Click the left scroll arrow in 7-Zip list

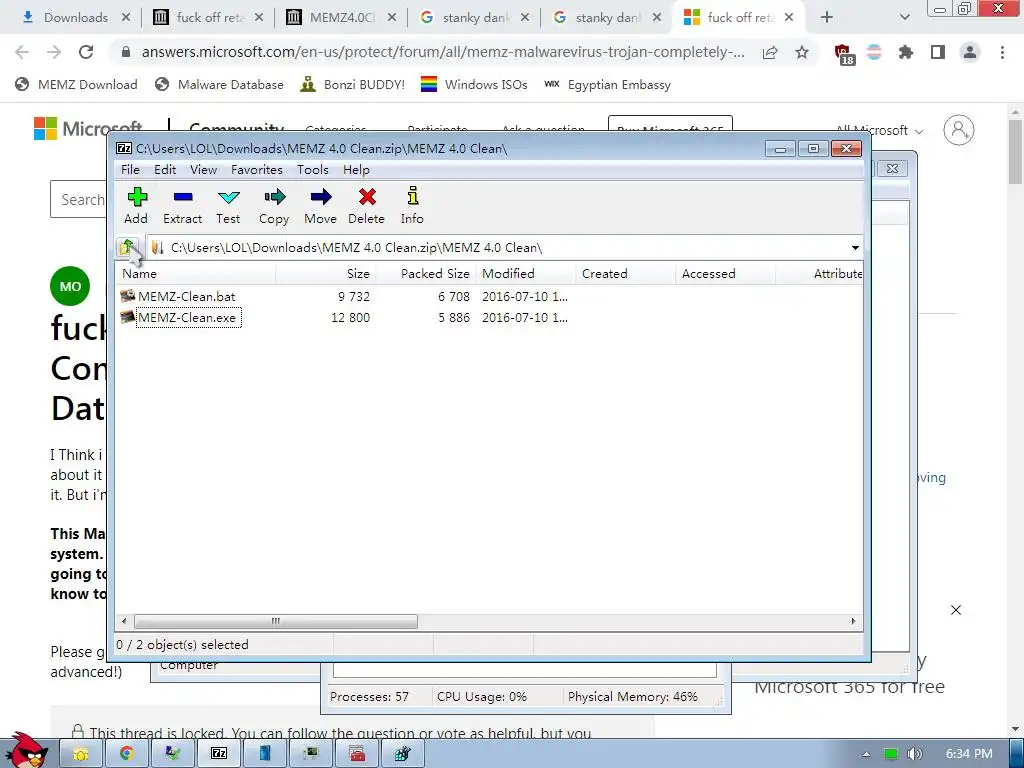(124, 621)
